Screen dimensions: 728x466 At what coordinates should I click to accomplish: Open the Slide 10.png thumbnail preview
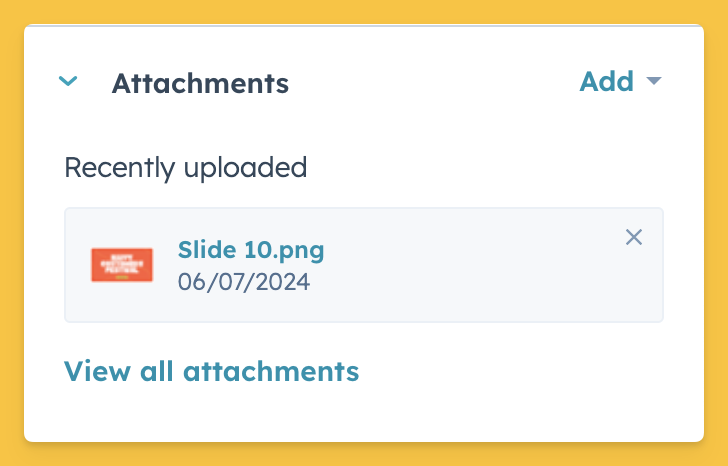coord(122,265)
